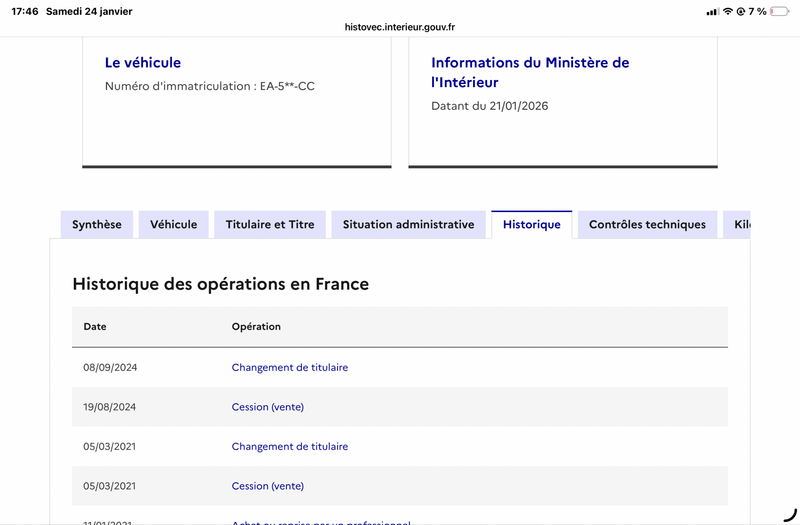The image size is (800, 525).
Task: Go to the Situation administrative tab
Action: (408, 225)
